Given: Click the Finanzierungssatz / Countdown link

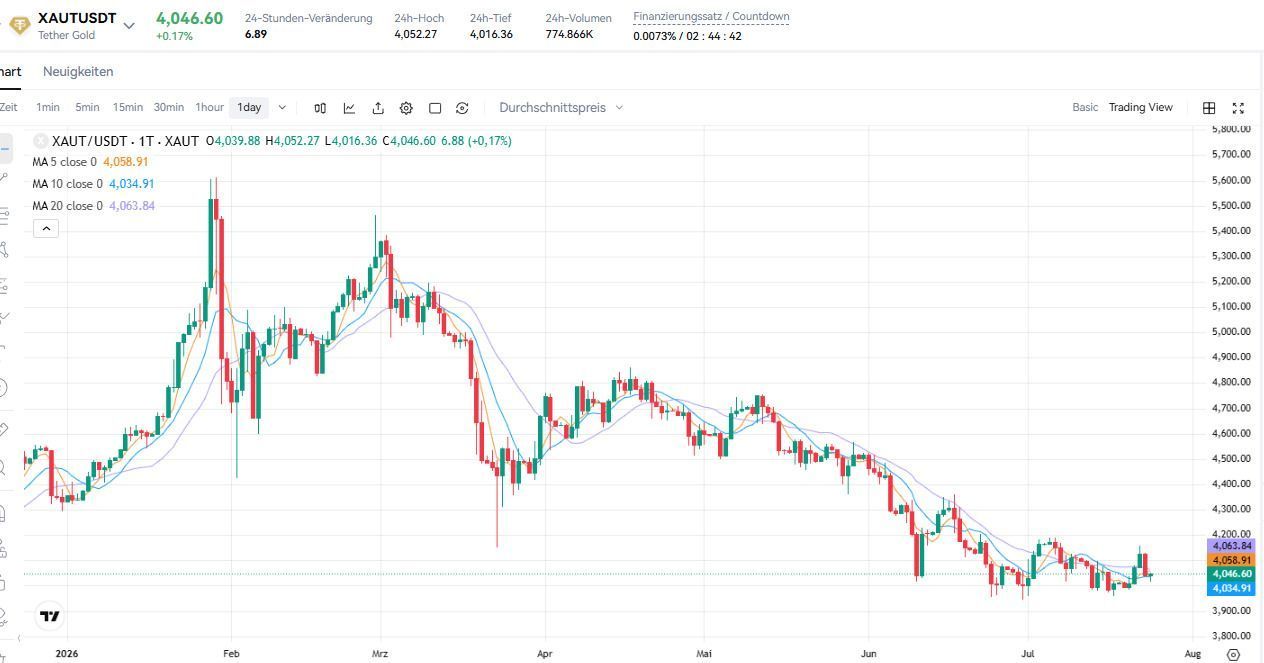Looking at the screenshot, I should pyautogui.click(x=711, y=17).
